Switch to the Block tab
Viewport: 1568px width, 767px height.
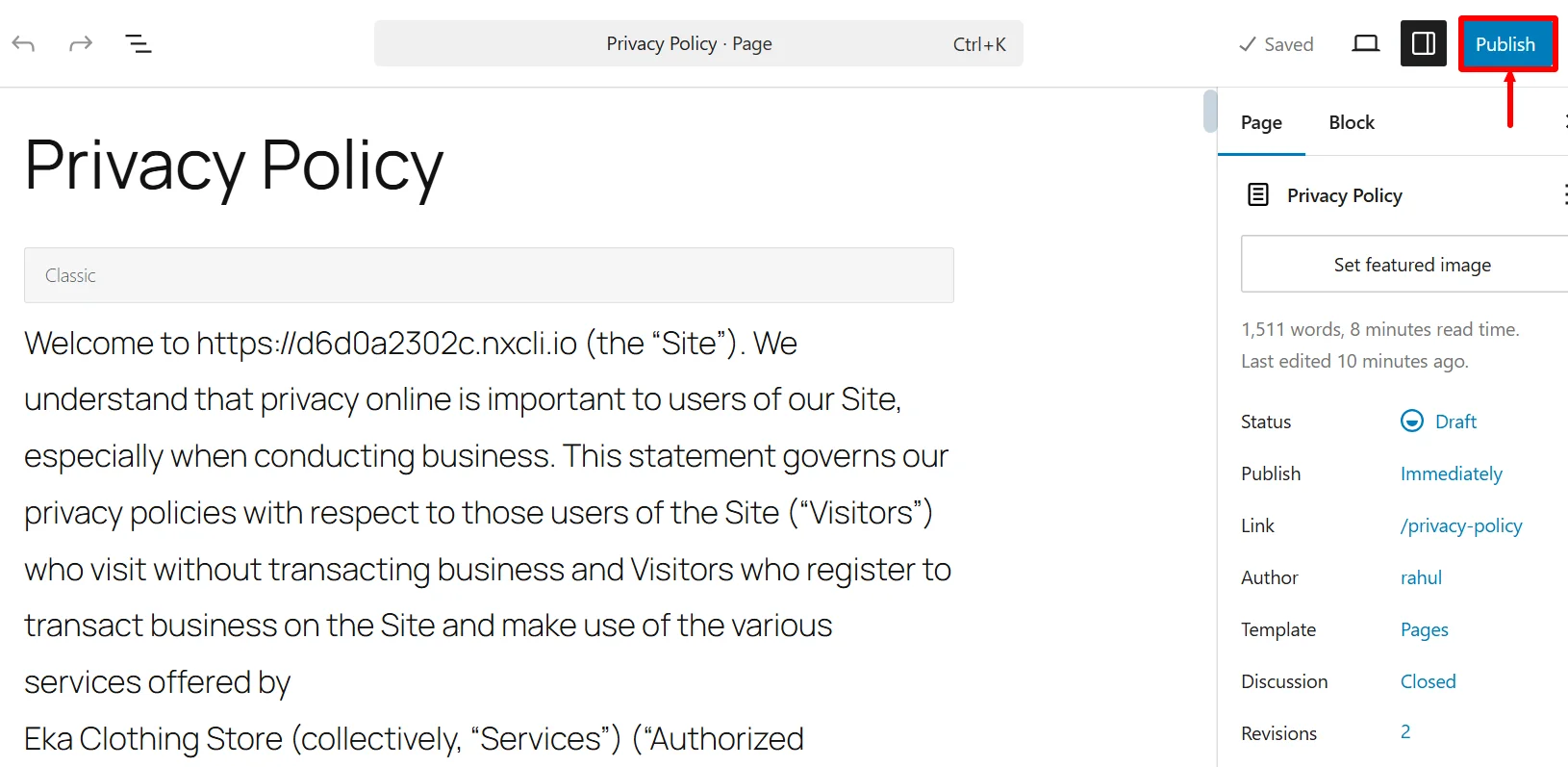coord(1352,122)
